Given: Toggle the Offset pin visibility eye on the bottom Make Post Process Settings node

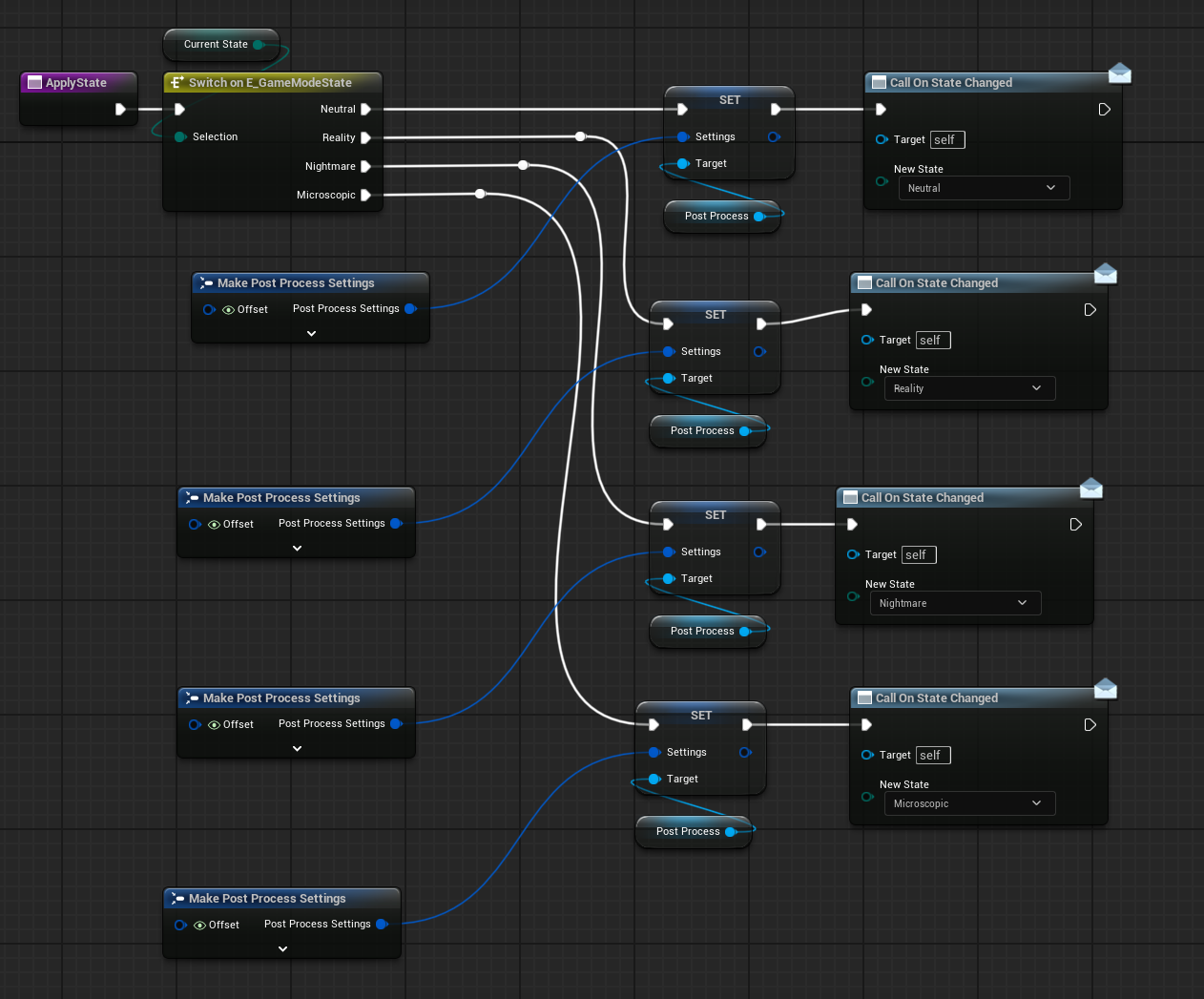Looking at the screenshot, I should [198, 925].
